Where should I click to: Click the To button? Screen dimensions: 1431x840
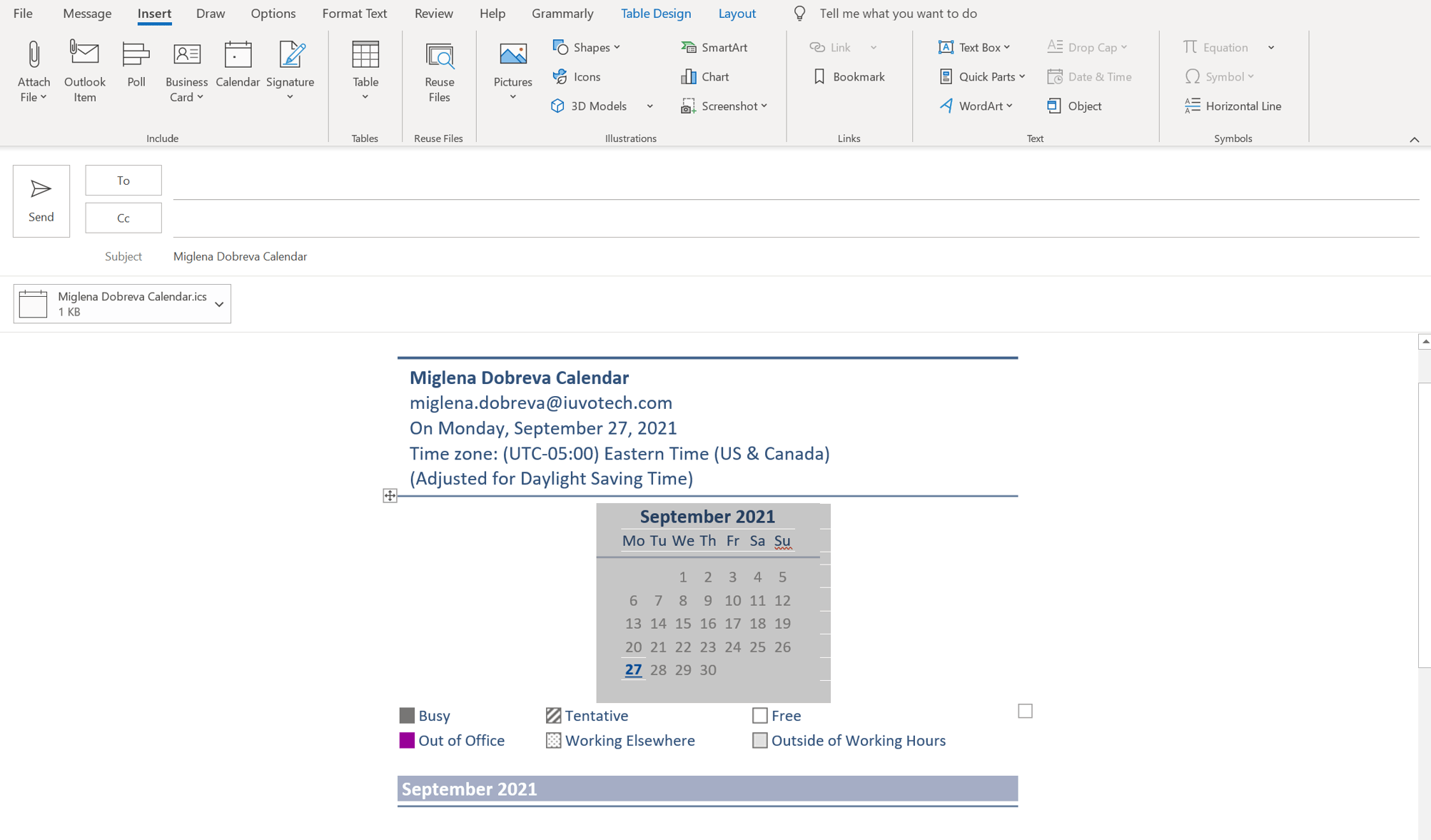click(x=123, y=180)
